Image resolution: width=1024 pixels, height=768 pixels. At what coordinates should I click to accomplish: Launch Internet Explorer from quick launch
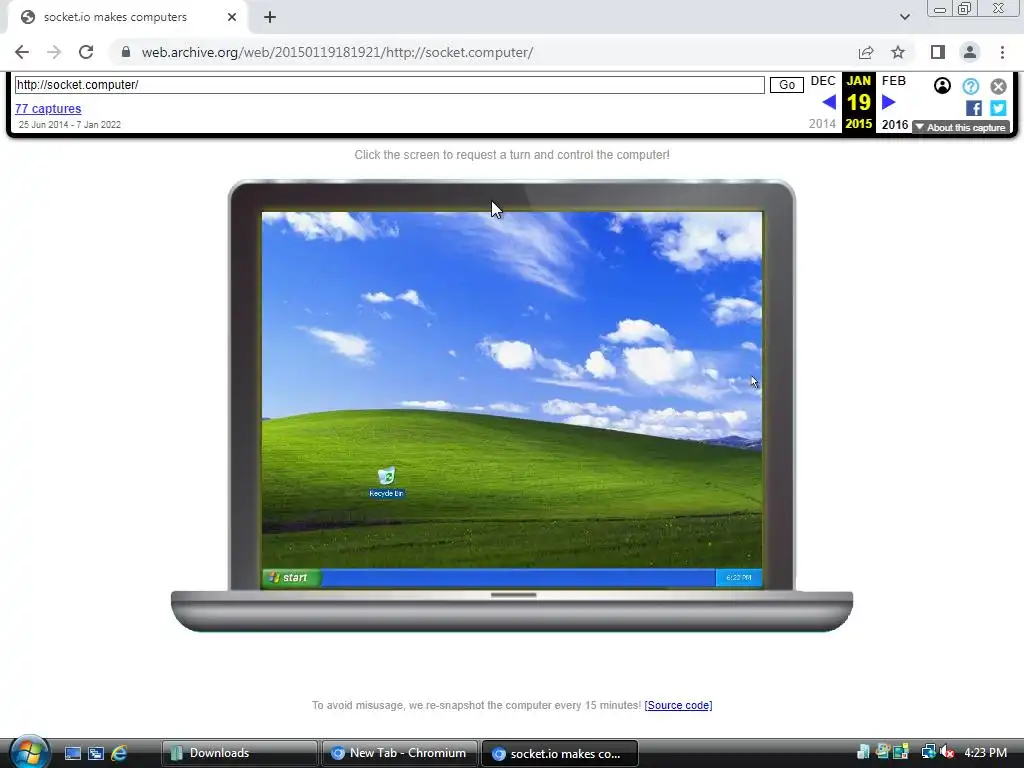(x=119, y=753)
